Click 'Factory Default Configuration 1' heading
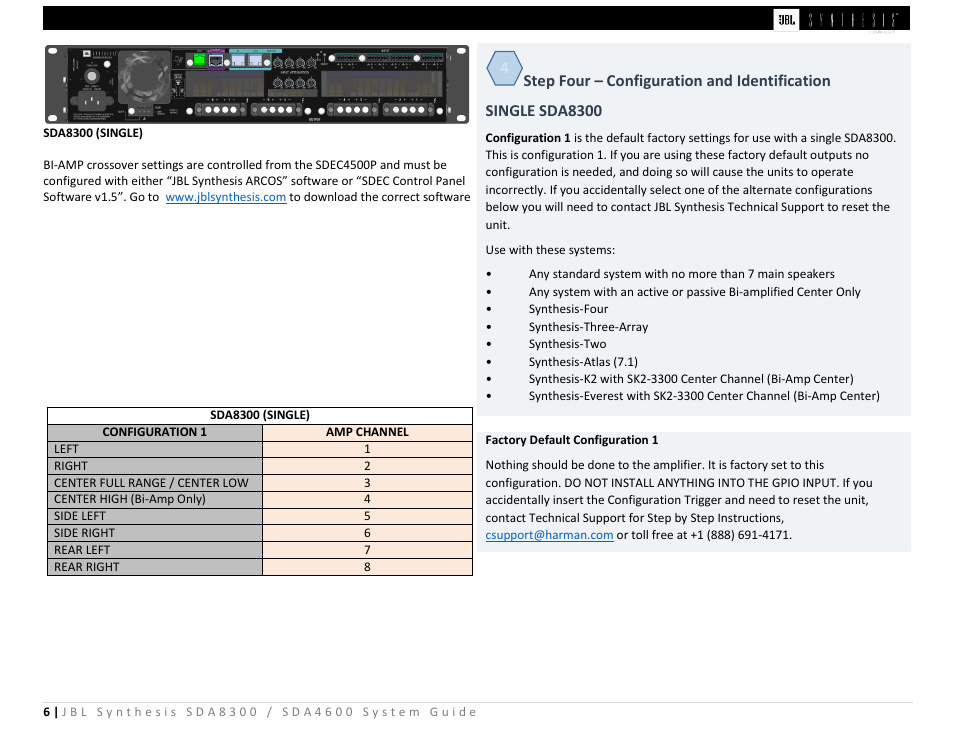Viewport: 954px width, 738px height. click(x=571, y=440)
